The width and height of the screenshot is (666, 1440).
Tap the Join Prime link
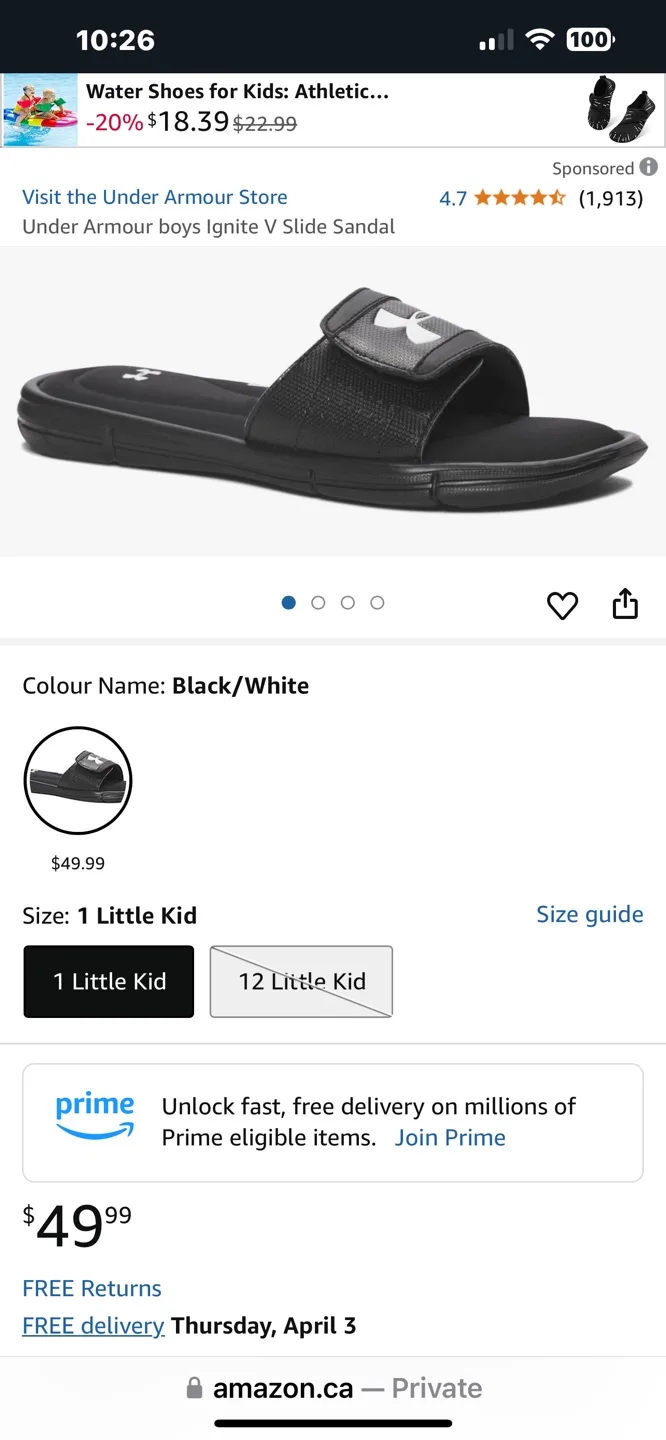tap(449, 1137)
